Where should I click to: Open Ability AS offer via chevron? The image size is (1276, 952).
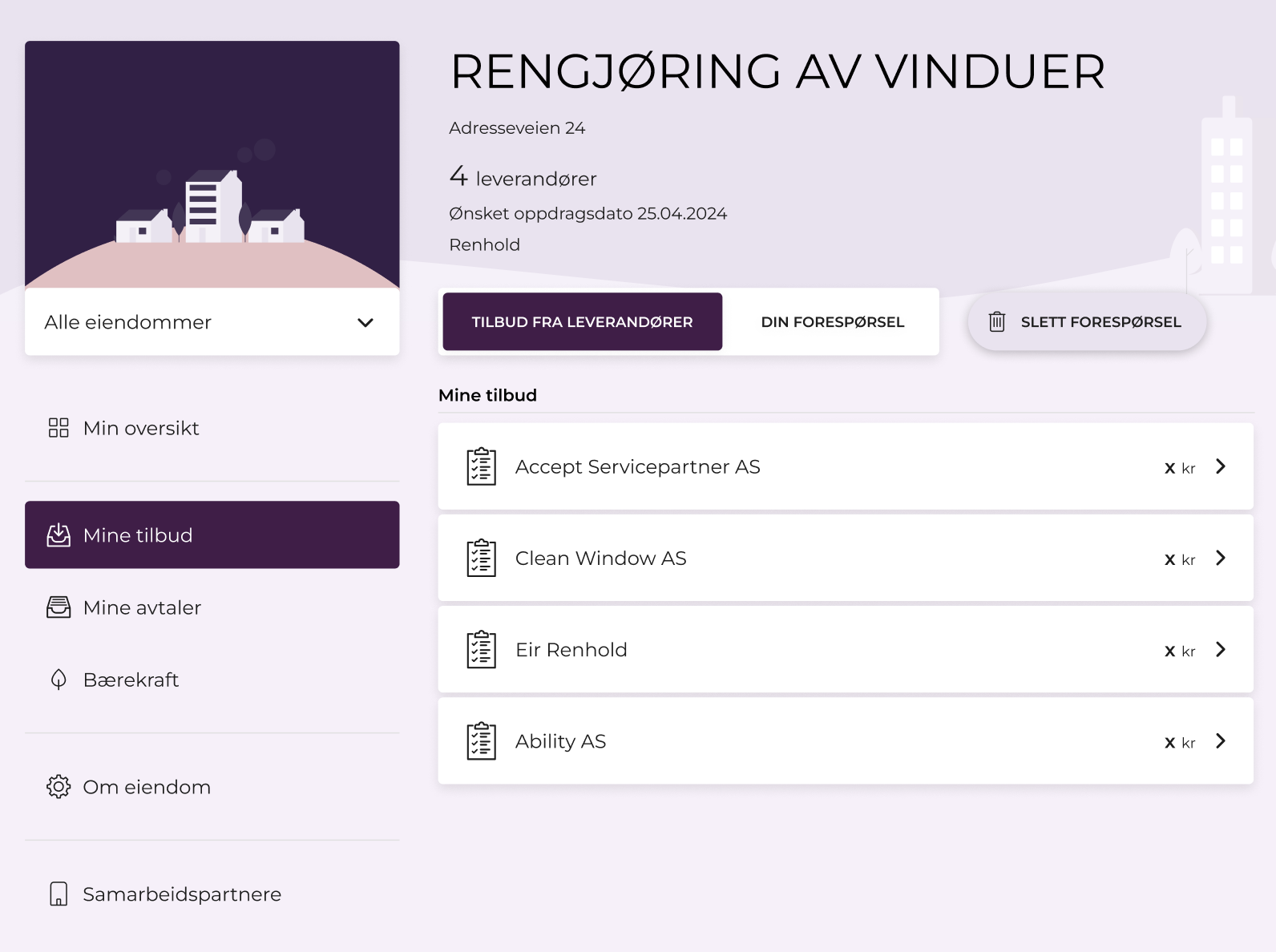[x=1221, y=741]
